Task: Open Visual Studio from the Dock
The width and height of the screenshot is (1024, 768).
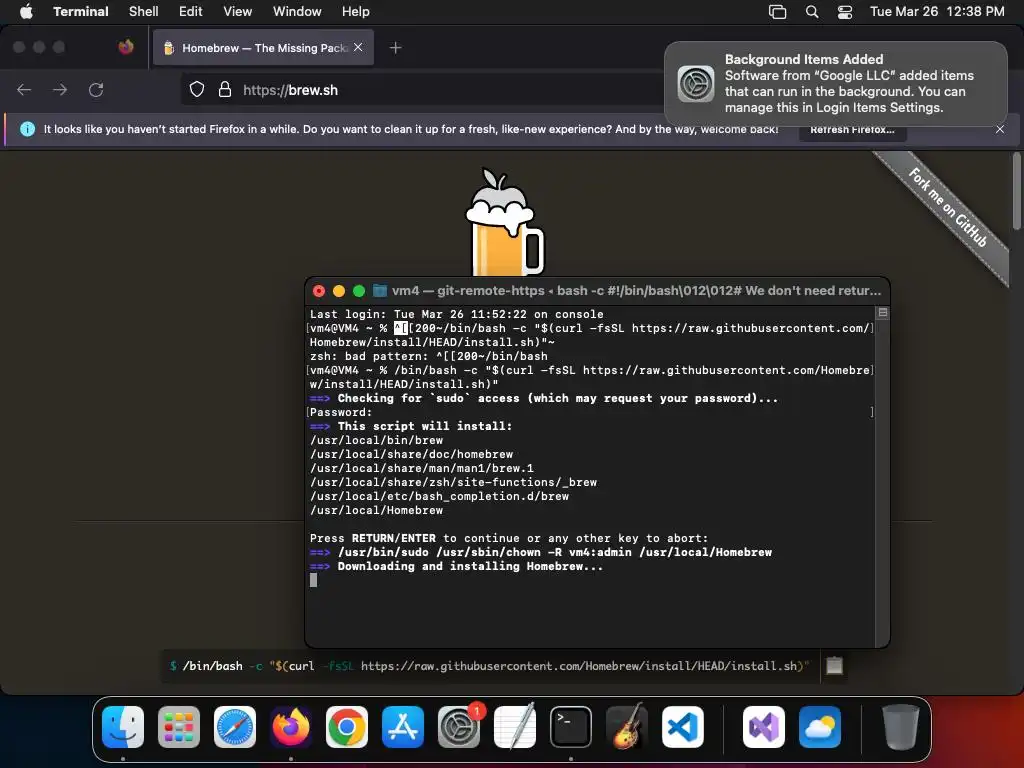Action: (x=763, y=727)
